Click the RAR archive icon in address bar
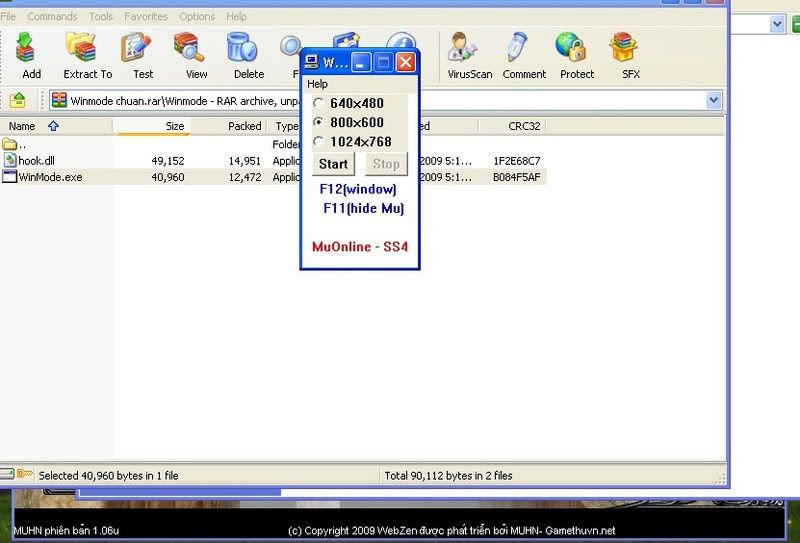 pyautogui.click(x=59, y=100)
